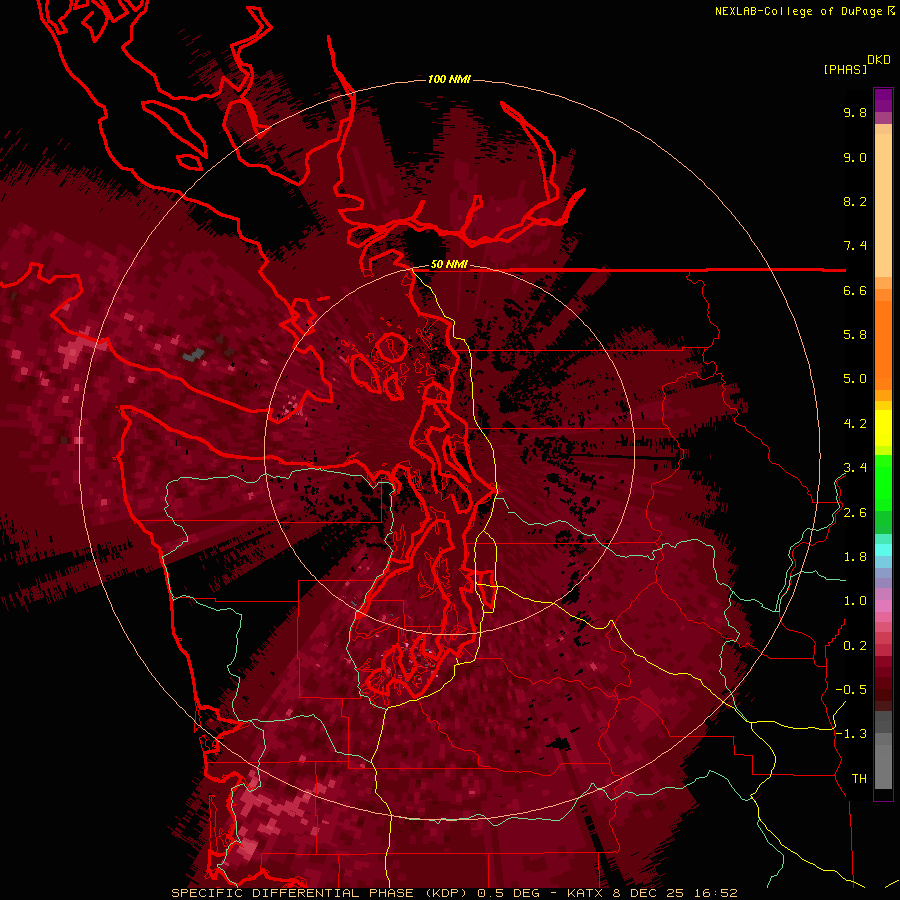Viewport: 900px width, 900px height.
Task: Select the 5.0 legend value
Action: (x=855, y=379)
